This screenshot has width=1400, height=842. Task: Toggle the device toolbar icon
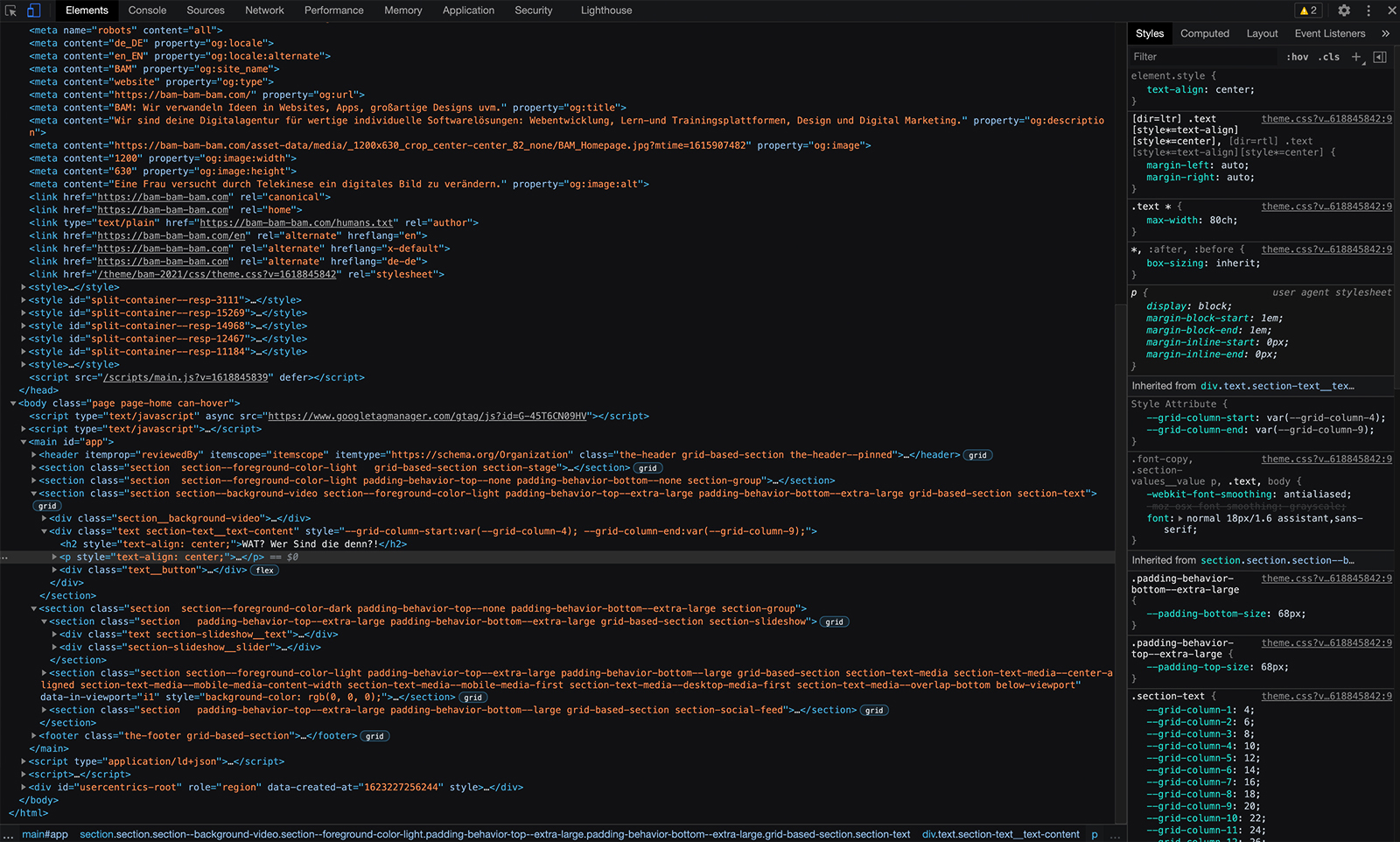(x=33, y=11)
